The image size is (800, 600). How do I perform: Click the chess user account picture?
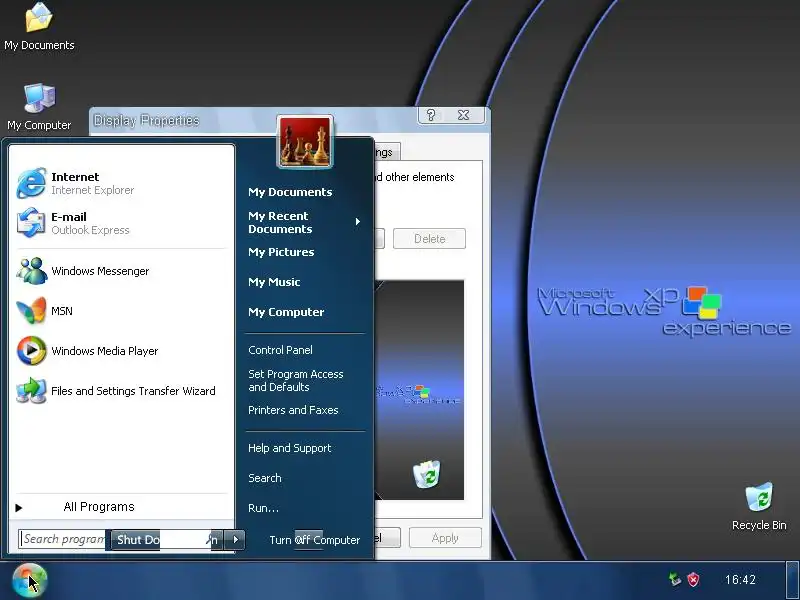click(305, 141)
